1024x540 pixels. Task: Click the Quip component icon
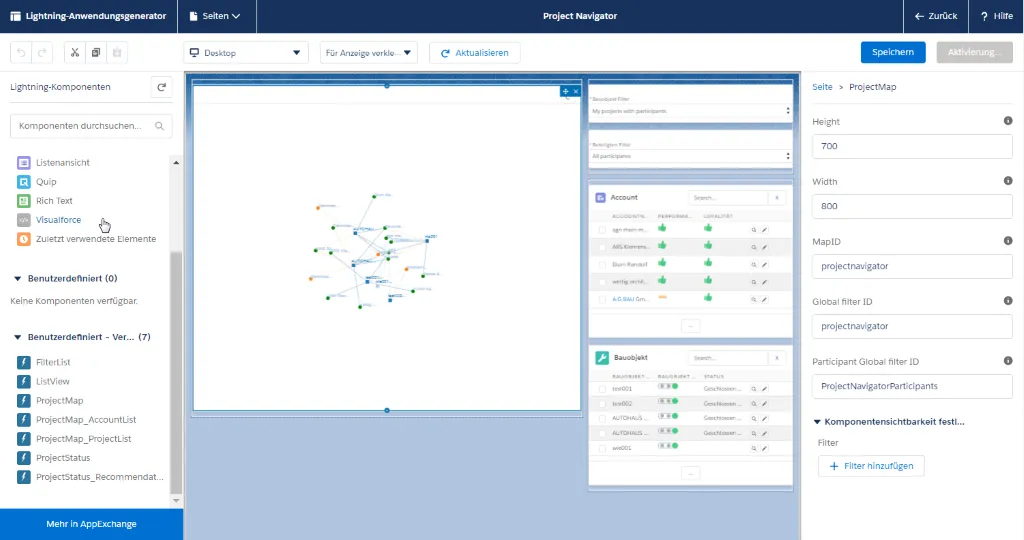[24, 182]
